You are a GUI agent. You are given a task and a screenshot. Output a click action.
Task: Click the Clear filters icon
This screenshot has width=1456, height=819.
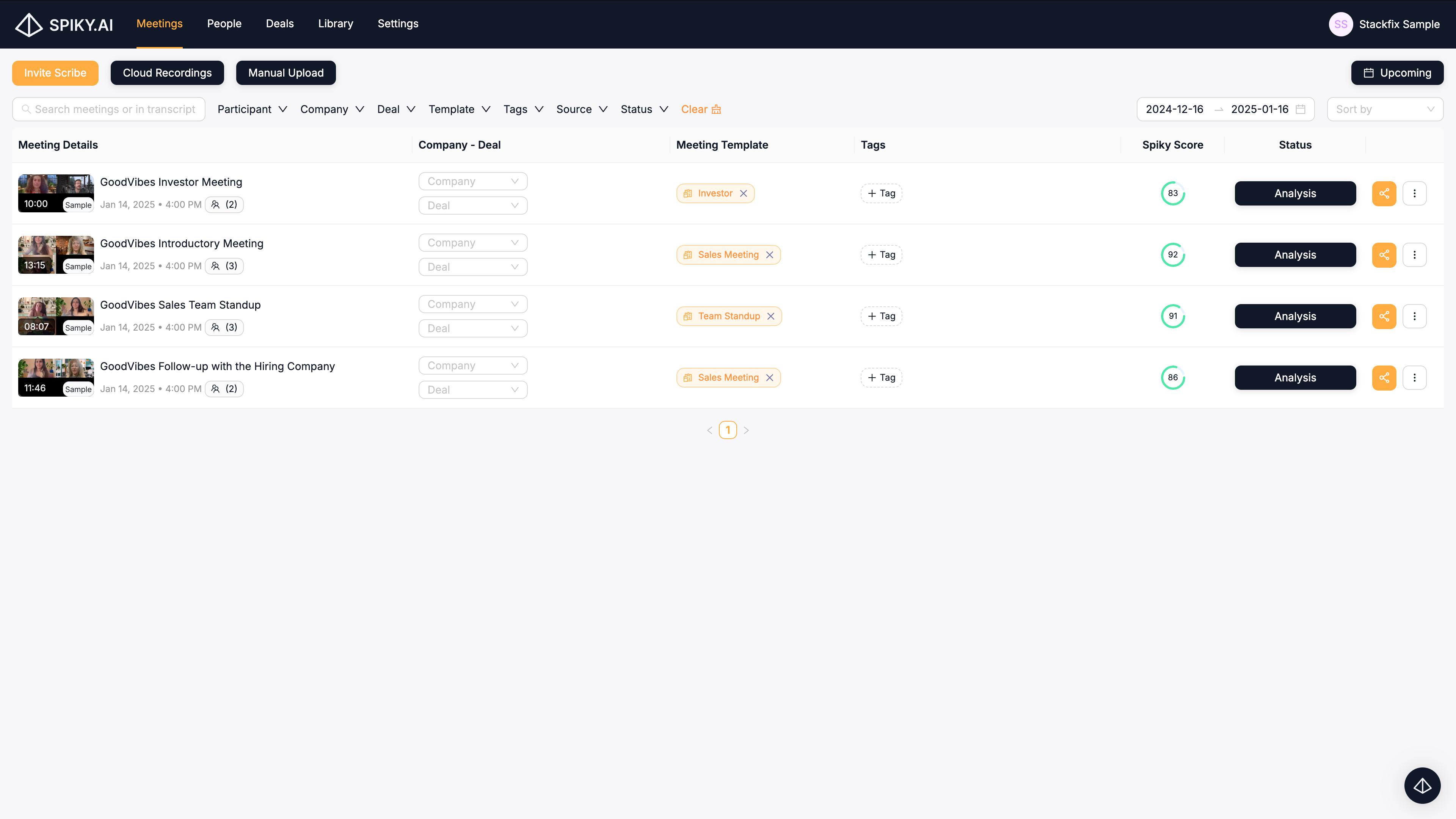[x=716, y=109]
